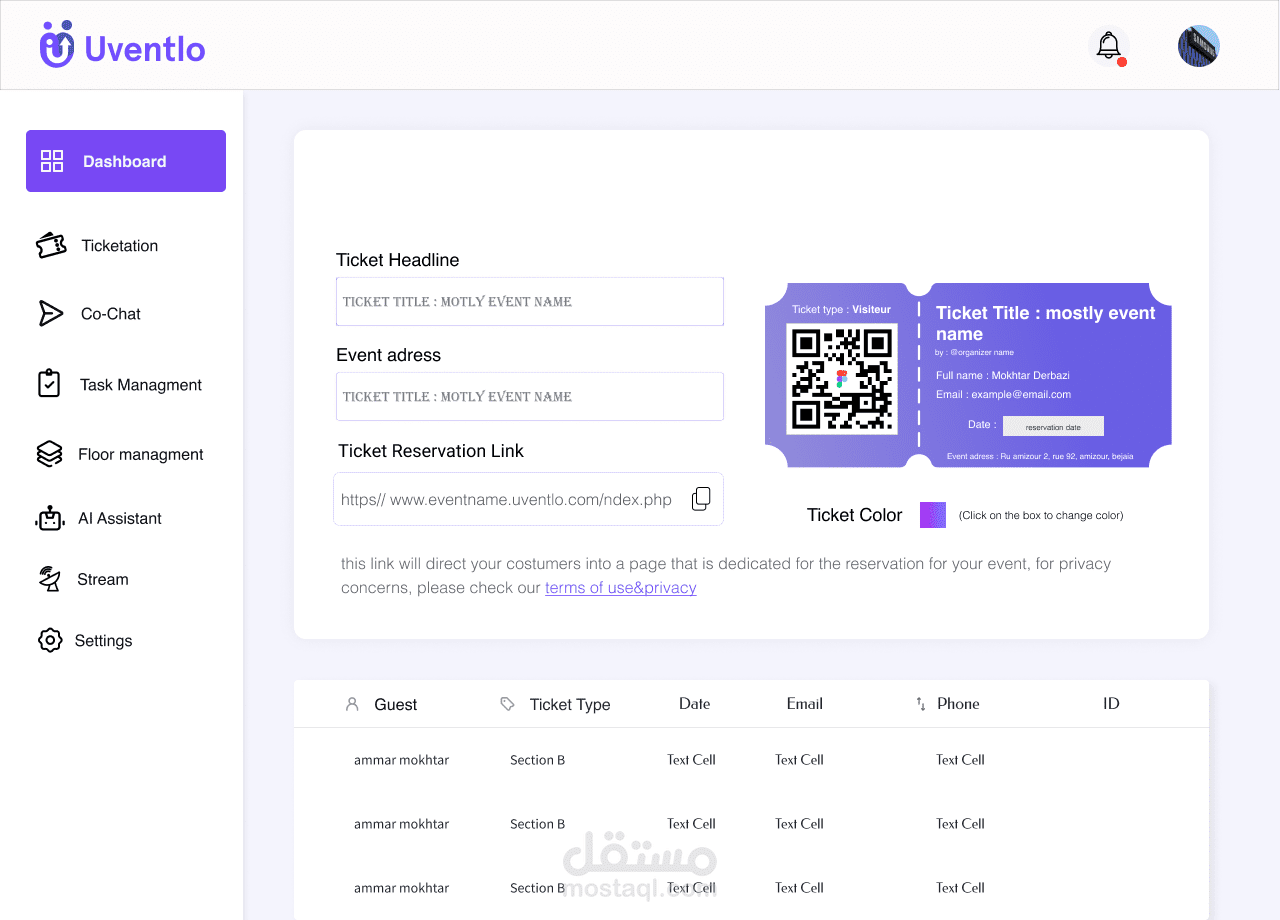
Task: Click the Uventlo logo icon
Action: 57,45
